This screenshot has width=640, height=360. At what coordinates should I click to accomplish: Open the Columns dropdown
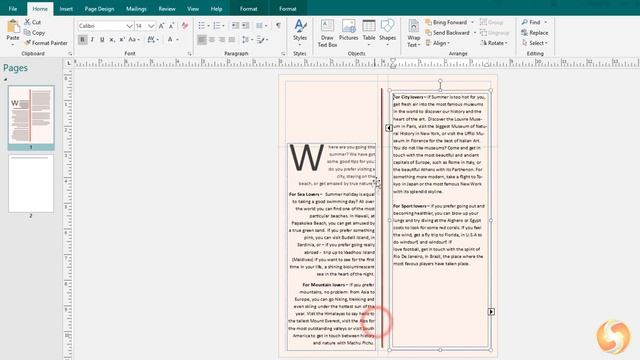tap(261, 26)
